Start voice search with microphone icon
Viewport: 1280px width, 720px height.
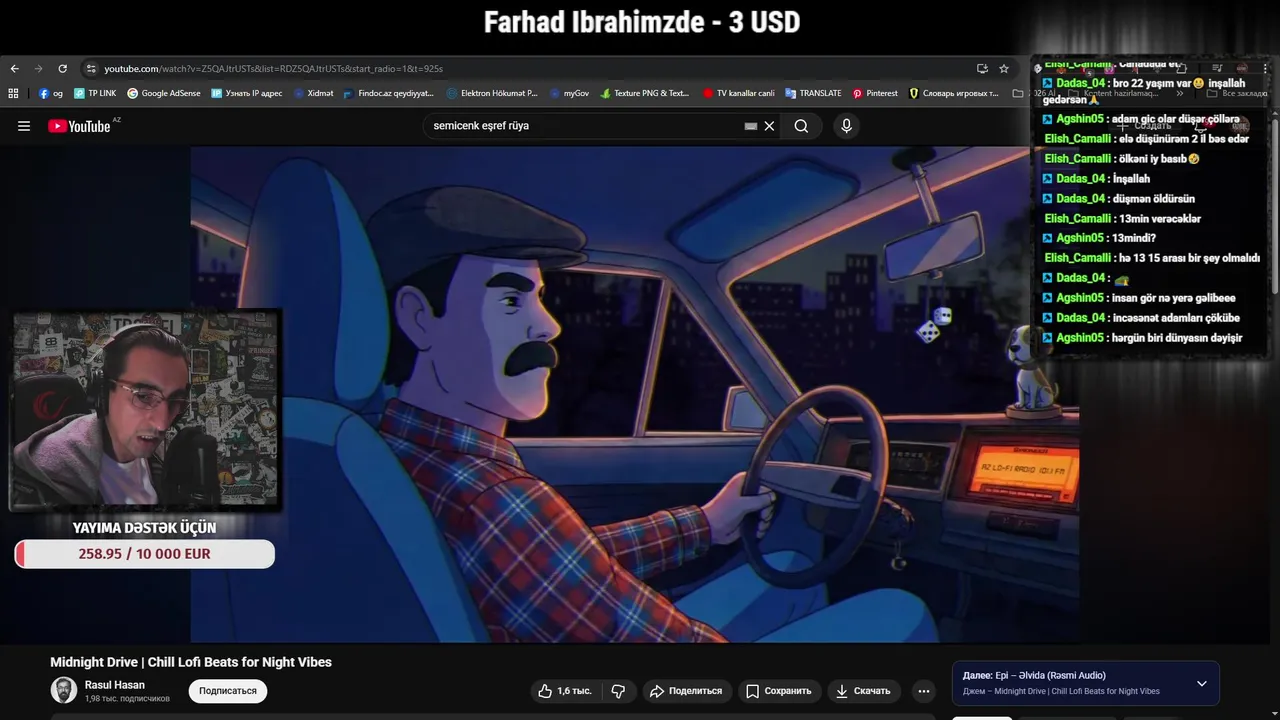point(846,126)
